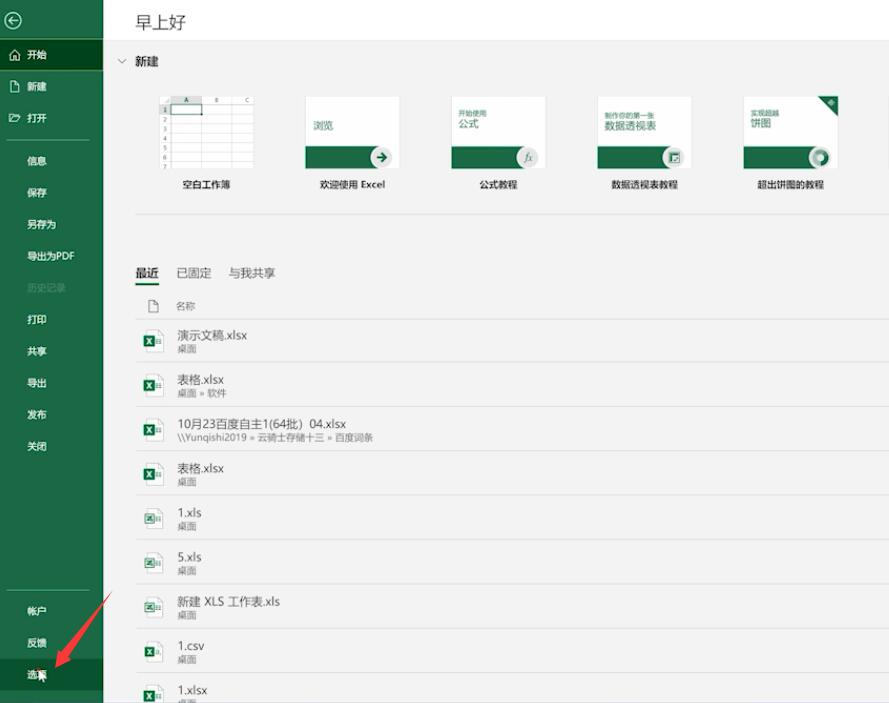The height and width of the screenshot is (703, 889).
Task: Open 表格.xlsx located in 桌面 » 软件
Action: tap(512, 386)
